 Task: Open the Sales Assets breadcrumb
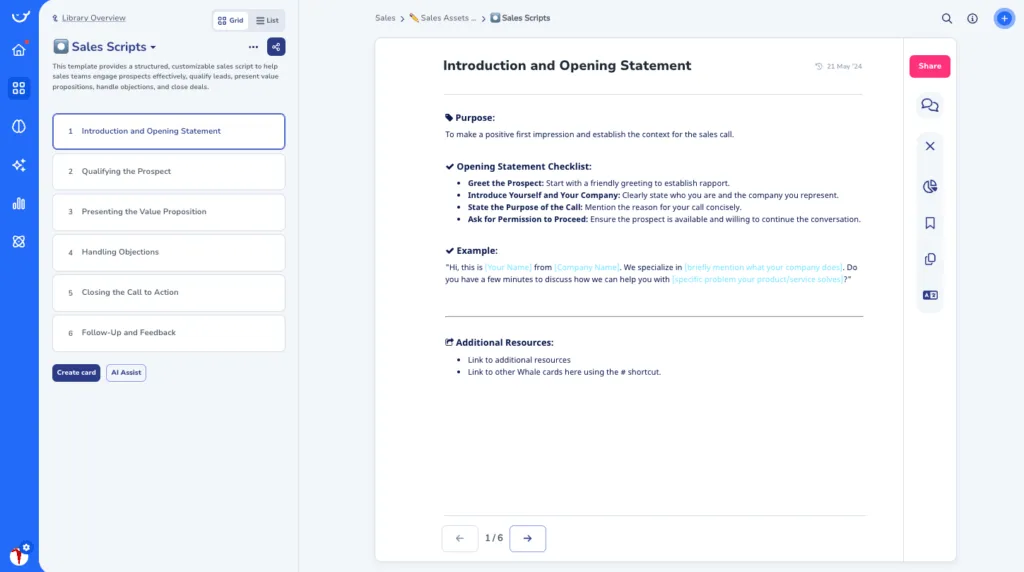coord(443,18)
